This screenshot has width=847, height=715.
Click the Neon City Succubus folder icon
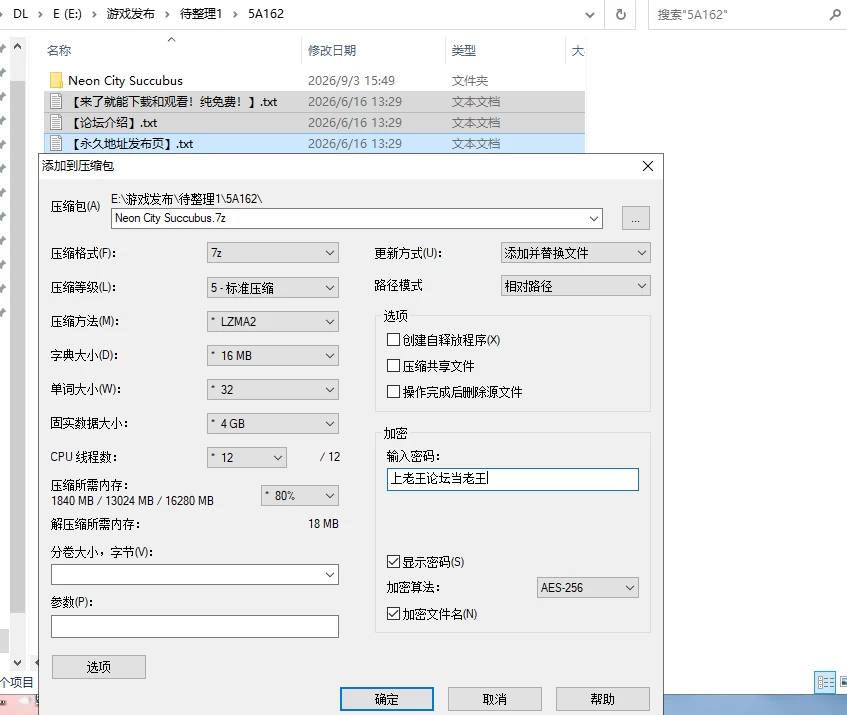click(x=56, y=80)
